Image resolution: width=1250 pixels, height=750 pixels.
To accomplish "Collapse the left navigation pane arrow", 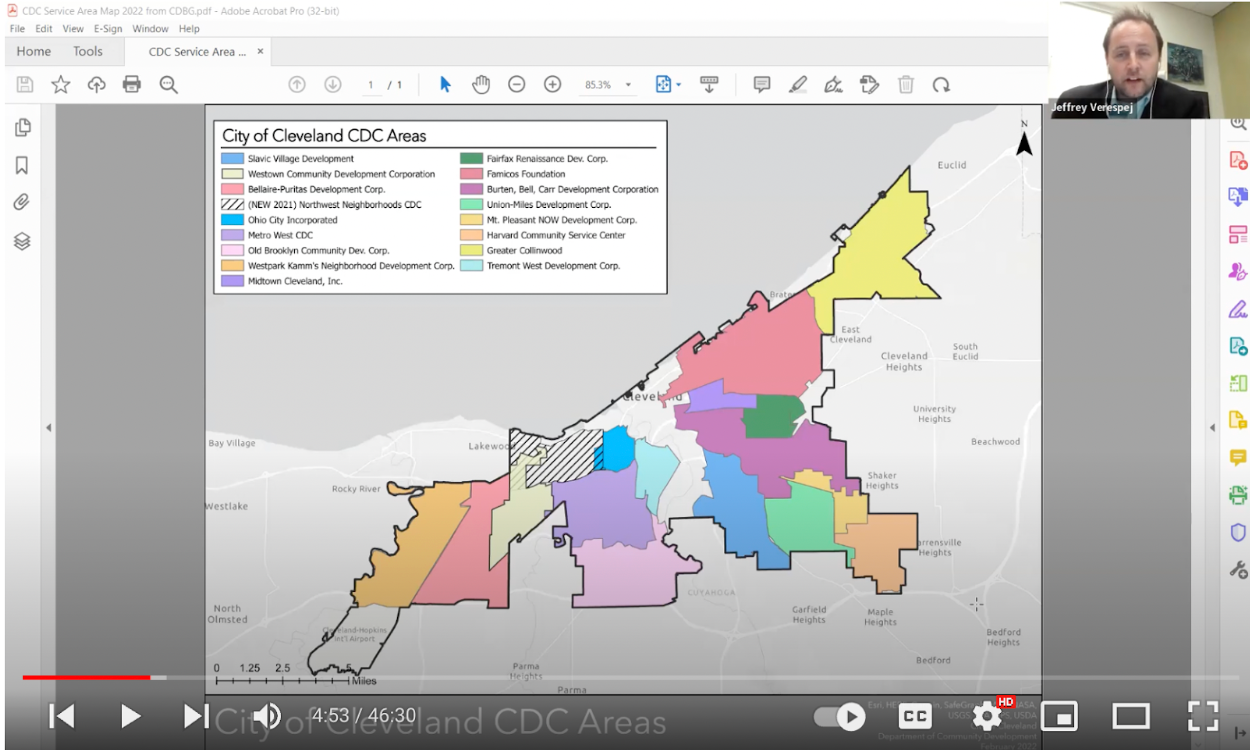I will tap(49, 428).
